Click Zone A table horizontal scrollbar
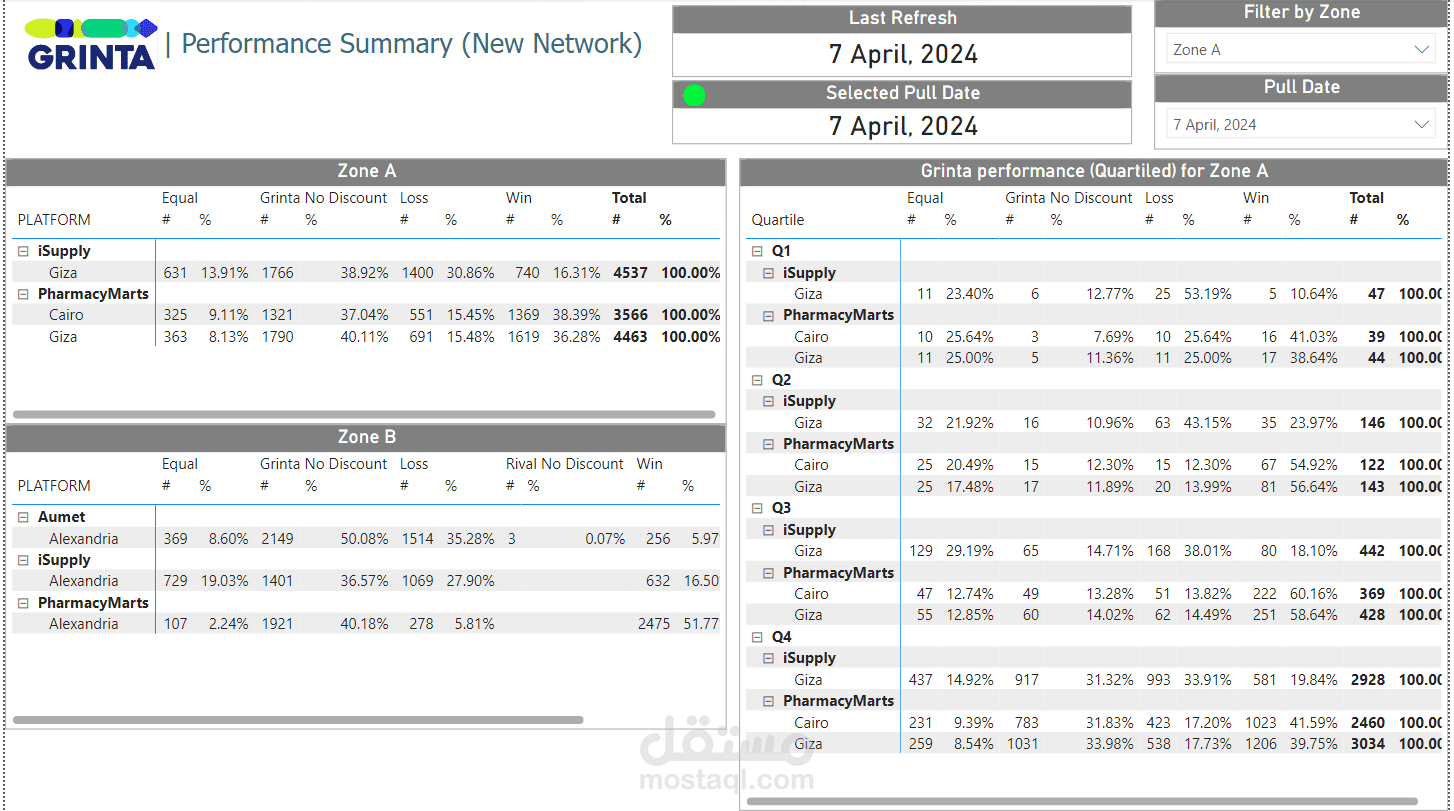The width and height of the screenshot is (1454, 811). coord(364,414)
